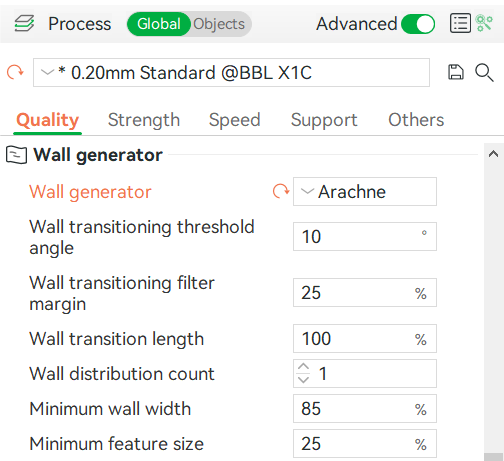504x461 pixels.
Task: Reset Wall generator to default value
Action: click(281, 191)
